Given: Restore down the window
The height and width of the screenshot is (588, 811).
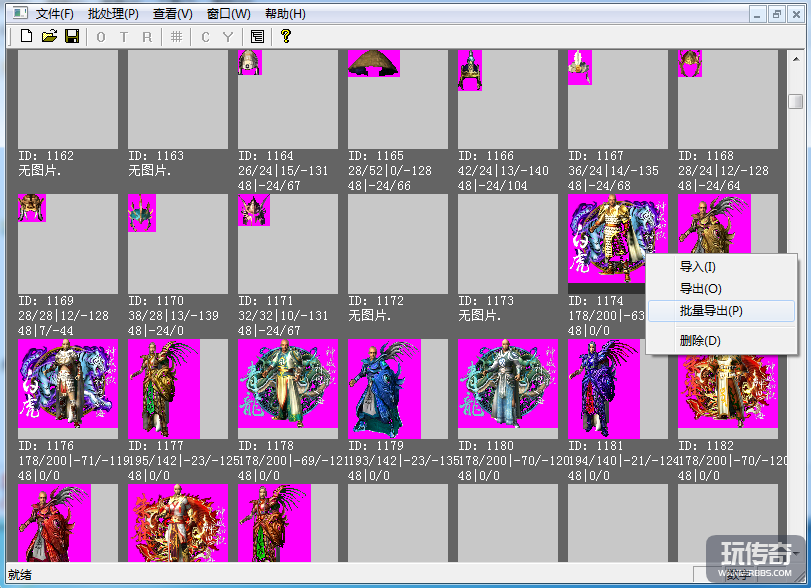Looking at the screenshot, I should (776, 14).
